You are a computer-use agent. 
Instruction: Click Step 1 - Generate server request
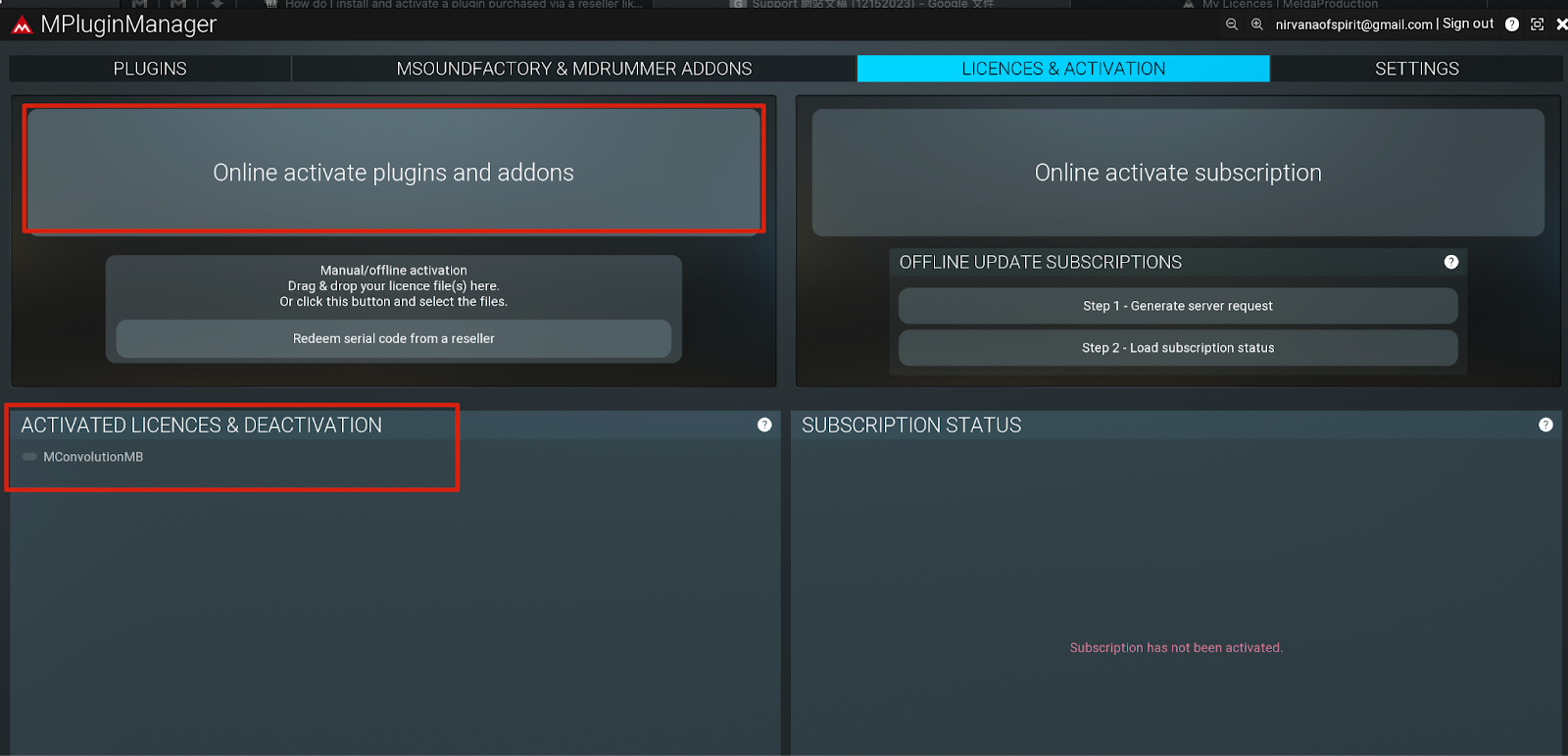click(x=1178, y=306)
